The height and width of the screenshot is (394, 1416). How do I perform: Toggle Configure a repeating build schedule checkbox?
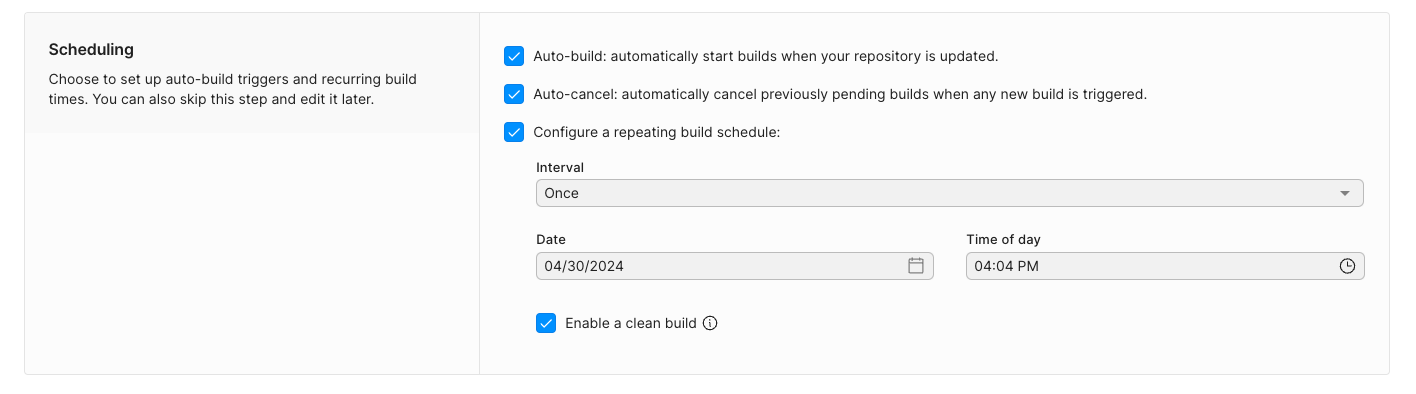point(514,132)
